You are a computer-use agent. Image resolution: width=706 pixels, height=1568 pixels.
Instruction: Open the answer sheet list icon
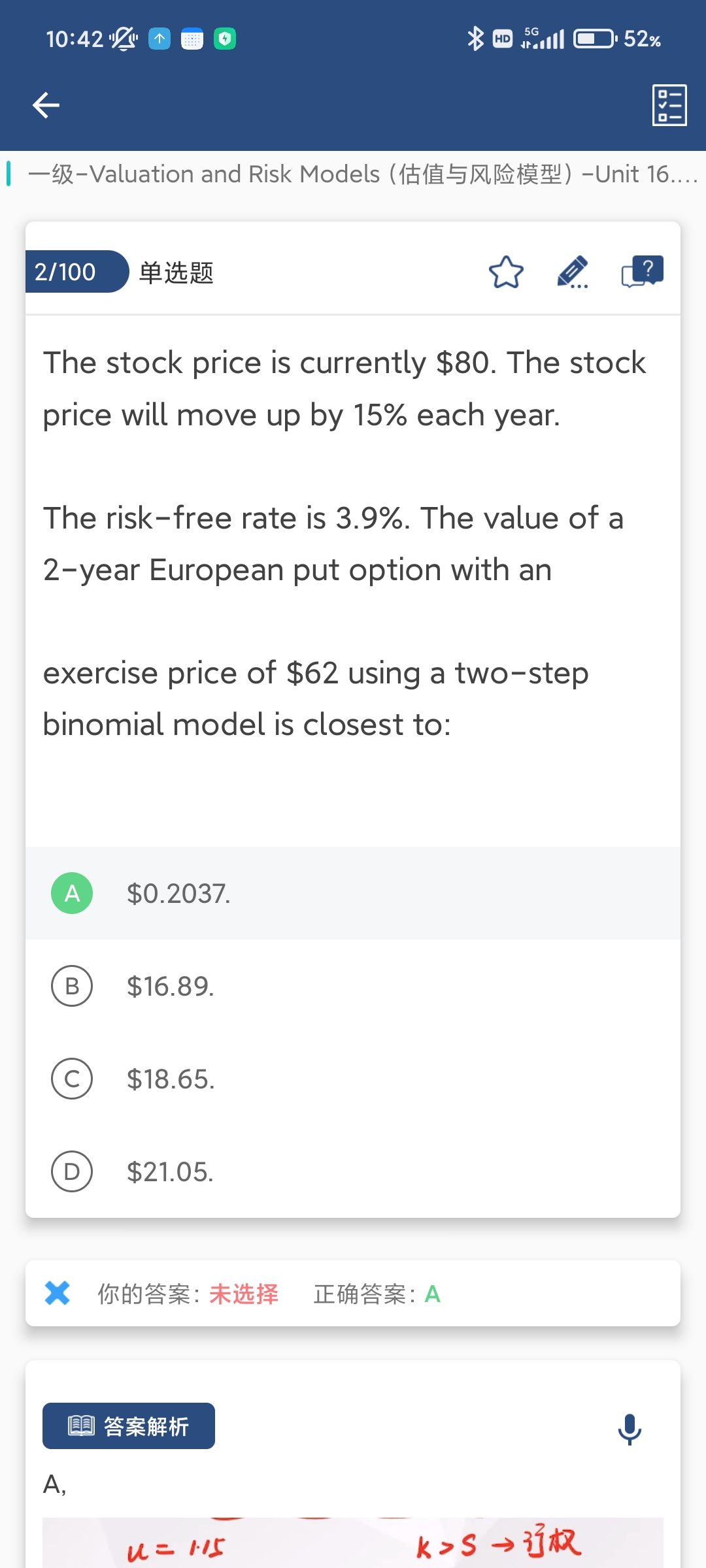coord(669,105)
